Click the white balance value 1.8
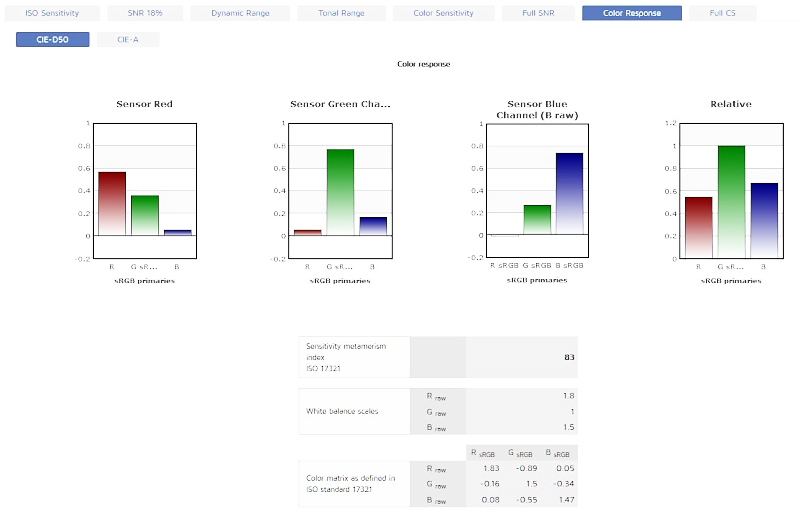Viewport: 800px width, 517px height. 569,396
